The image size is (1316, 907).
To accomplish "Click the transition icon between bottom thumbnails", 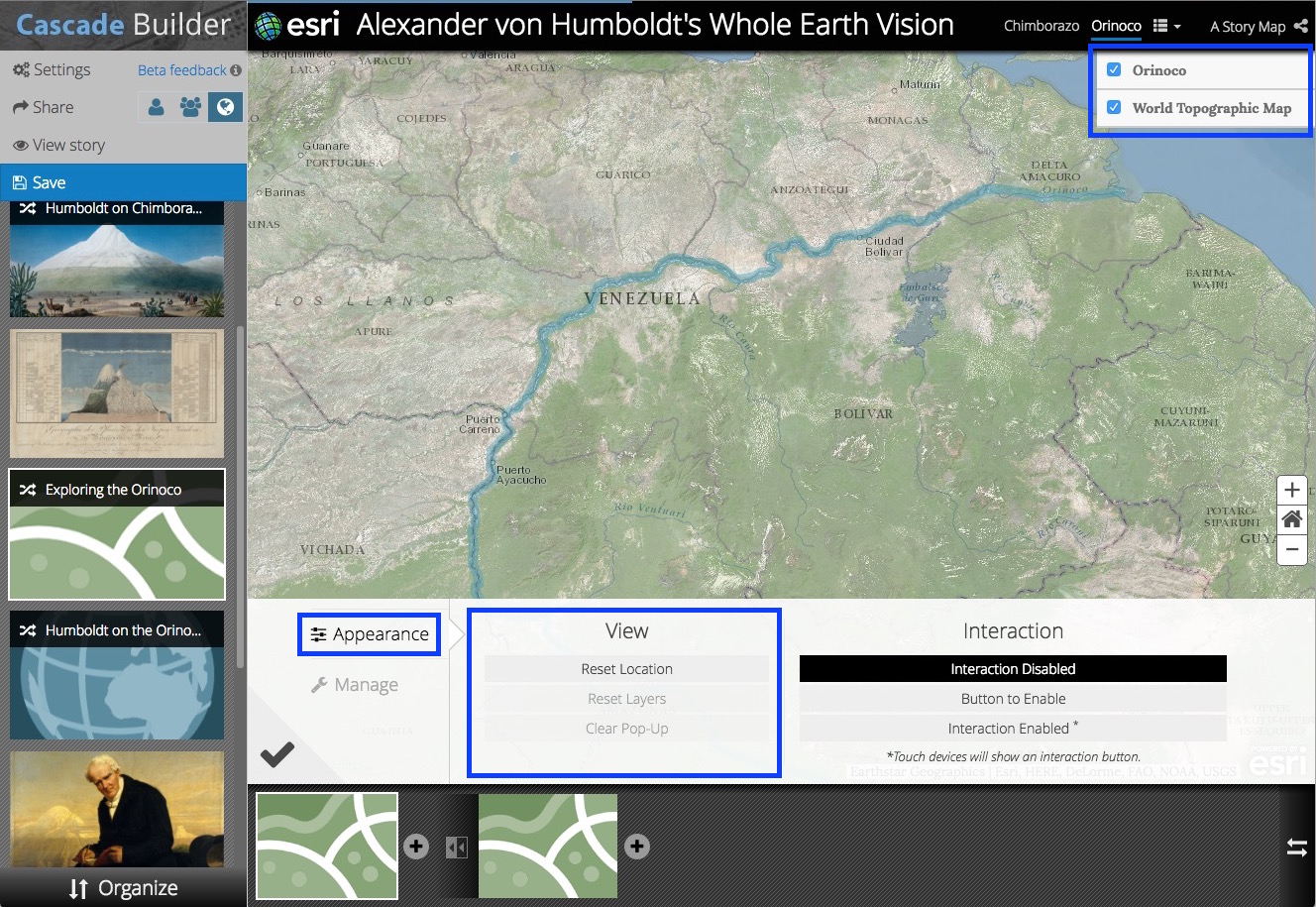I will 457,848.
